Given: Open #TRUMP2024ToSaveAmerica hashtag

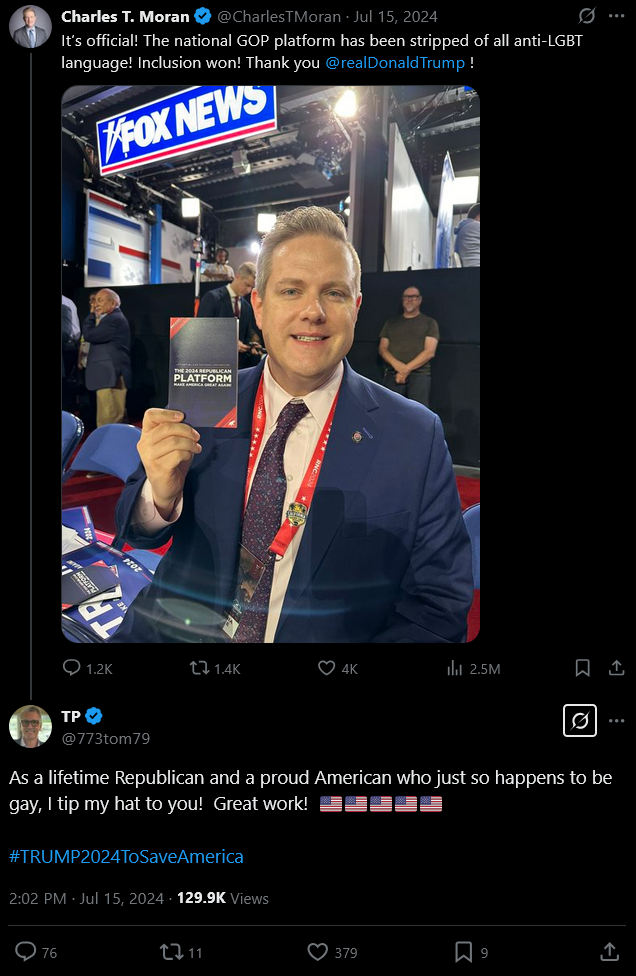Looking at the screenshot, I should pos(126,856).
